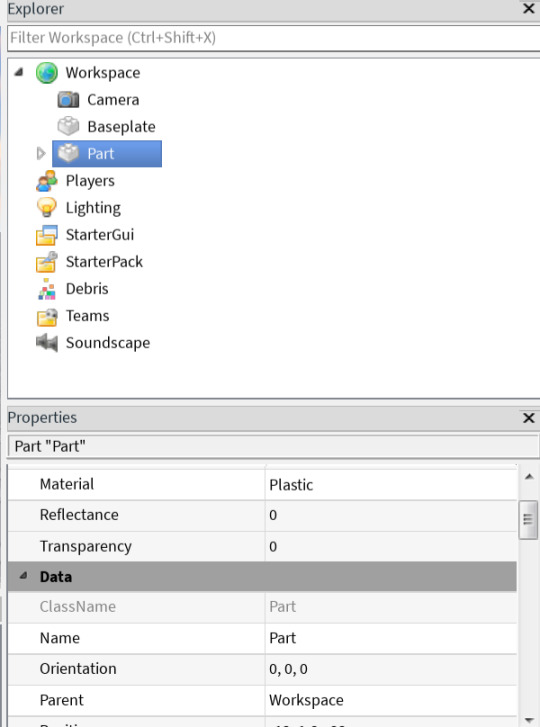The image size is (540, 727).
Task: Close the Explorer panel
Action: pyautogui.click(x=528, y=8)
